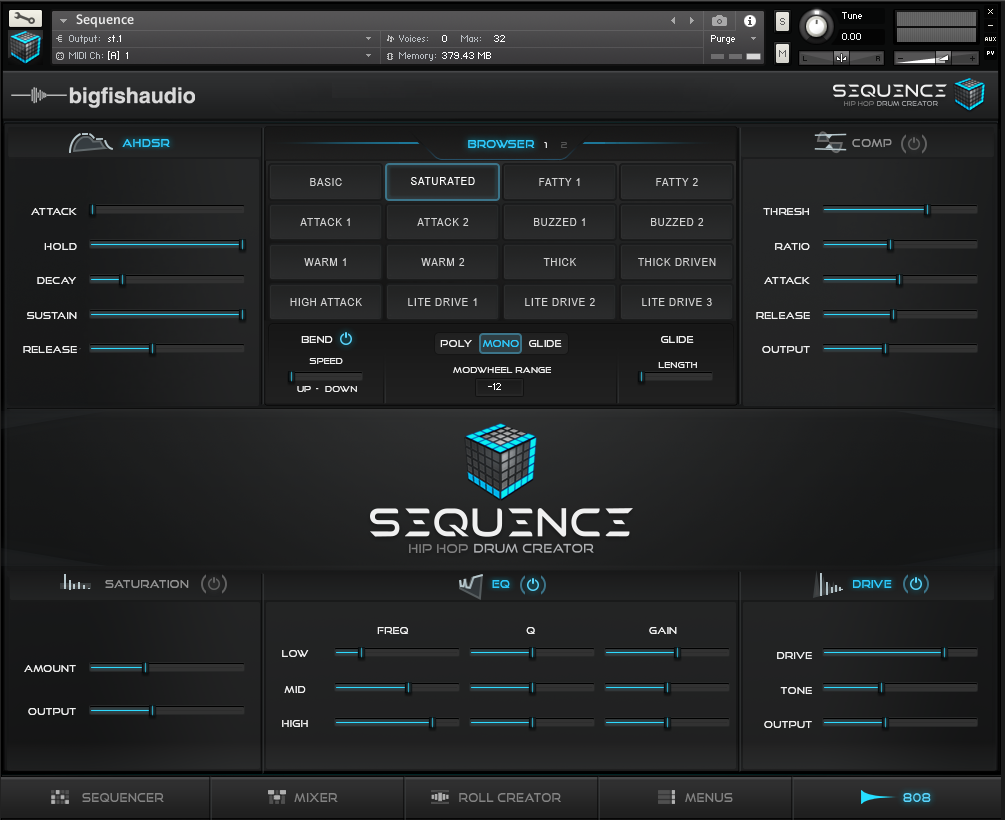Select MONO voice mode
Screen dimensions: 1005x820
501,344
